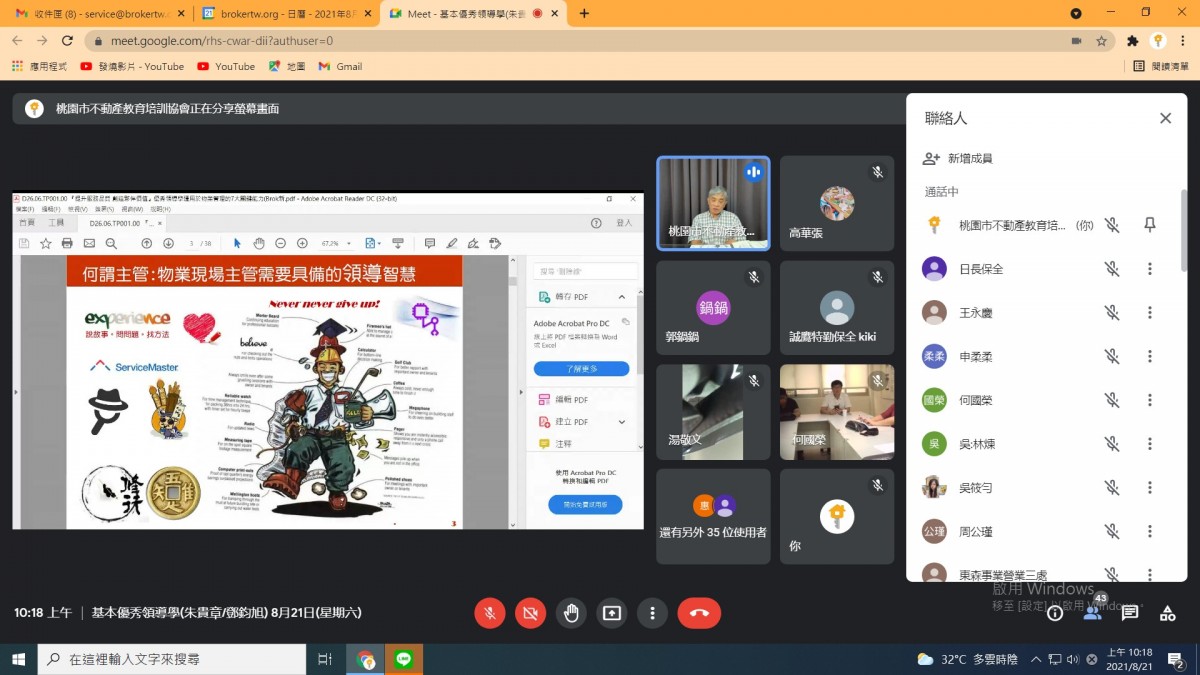
Task: Toggle the camera in the call controls
Action: [531, 613]
